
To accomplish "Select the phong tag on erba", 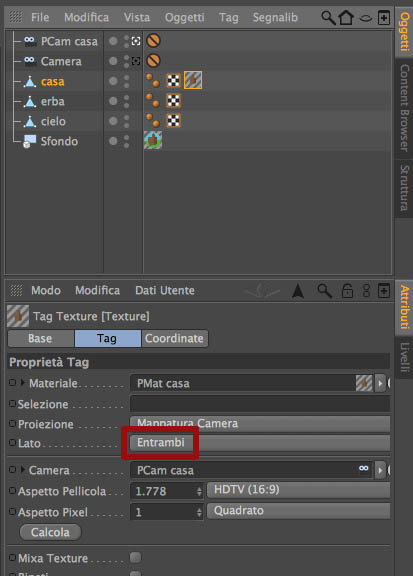I will [152, 100].
